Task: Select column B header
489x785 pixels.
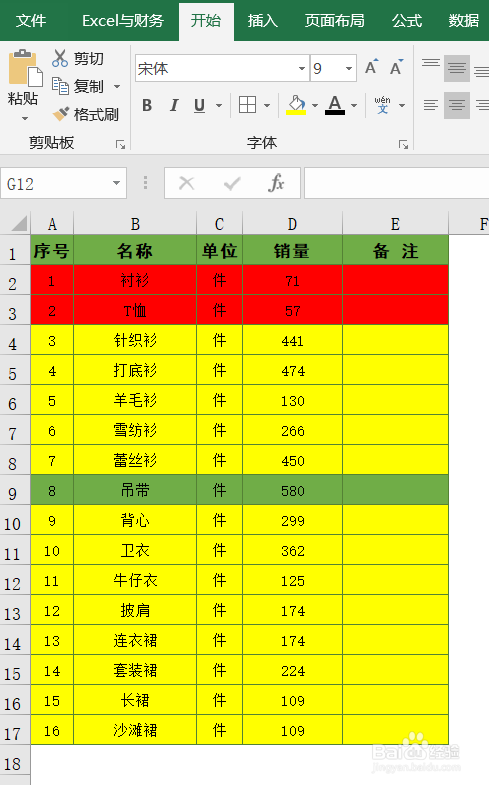Action: click(135, 224)
